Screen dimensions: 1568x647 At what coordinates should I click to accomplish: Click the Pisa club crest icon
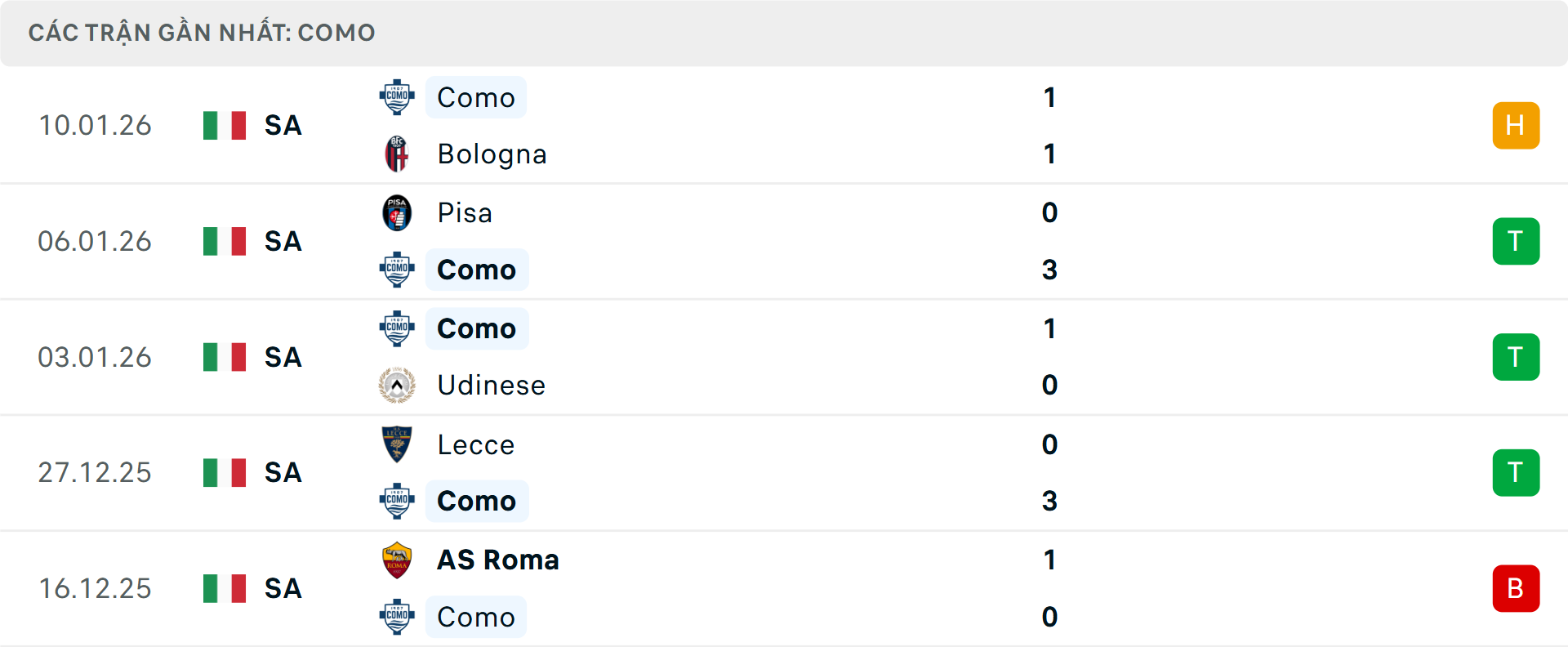click(x=397, y=213)
